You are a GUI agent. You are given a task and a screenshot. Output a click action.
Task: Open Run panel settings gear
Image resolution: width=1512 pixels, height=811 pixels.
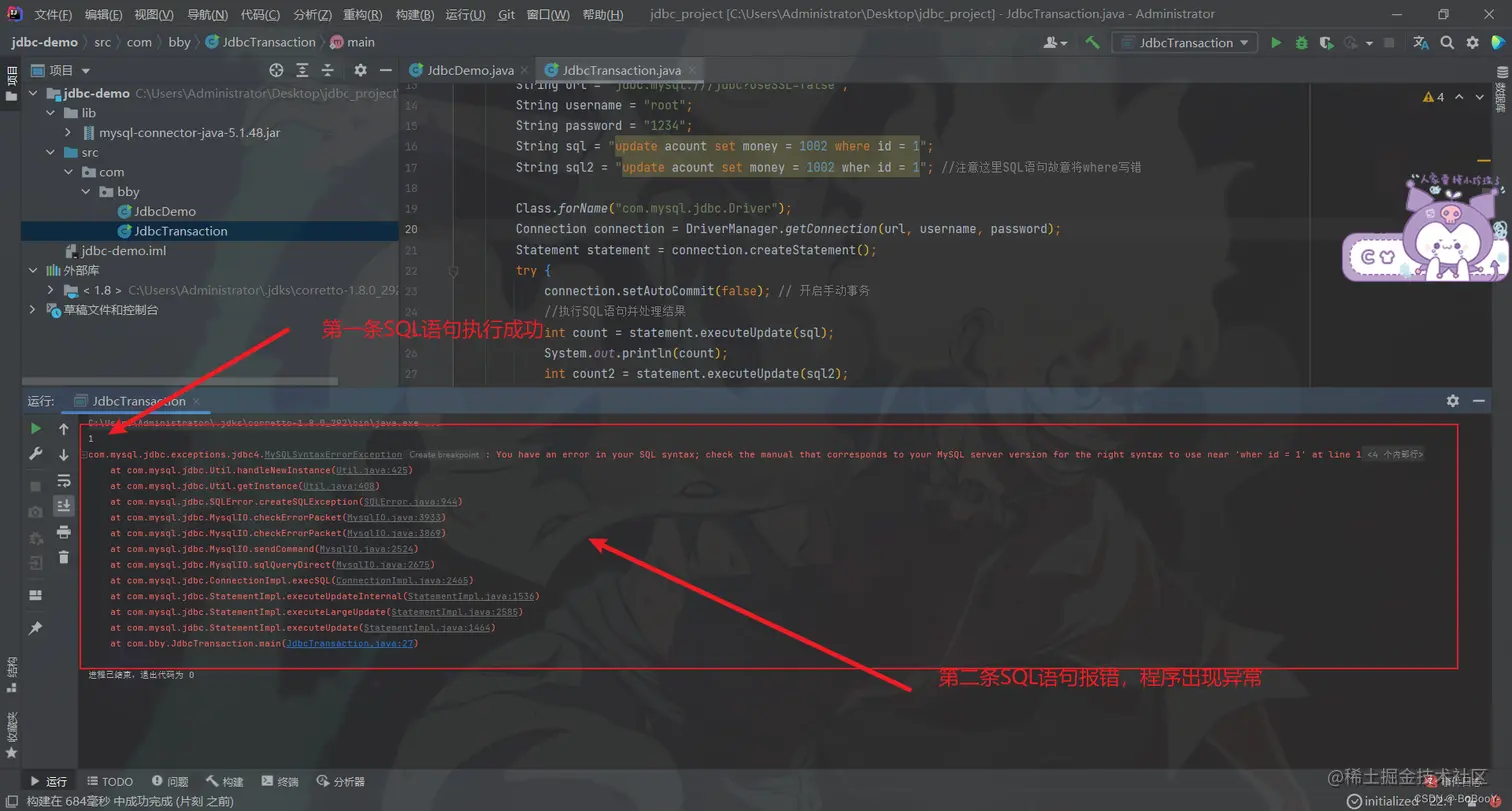1452,400
